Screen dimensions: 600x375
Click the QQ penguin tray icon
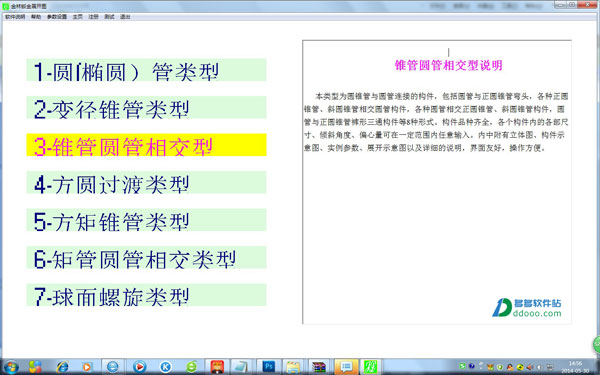(x=510, y=367)
